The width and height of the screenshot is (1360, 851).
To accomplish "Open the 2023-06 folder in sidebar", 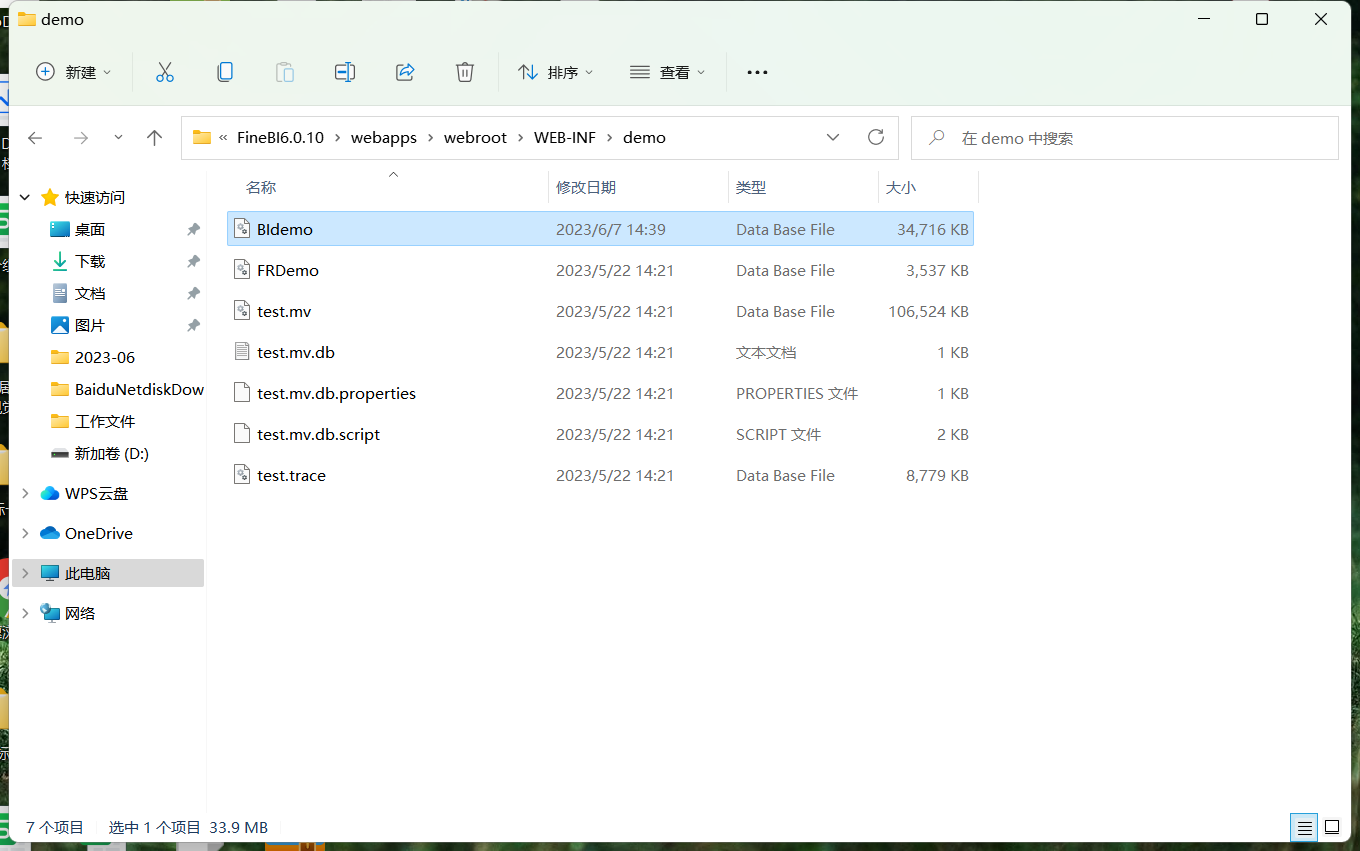I will pyautogui.click(x=105, y=357).
